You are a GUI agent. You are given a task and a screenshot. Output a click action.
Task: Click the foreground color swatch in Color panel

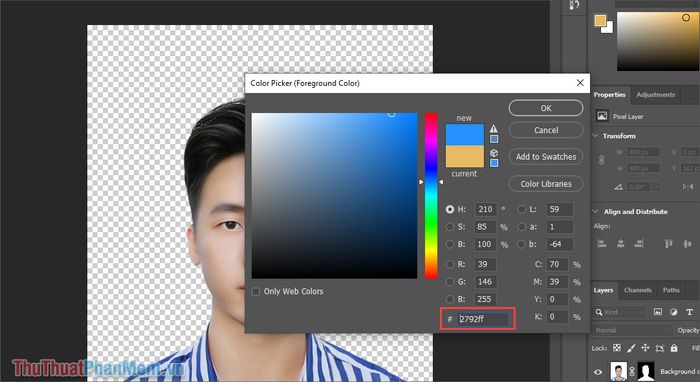point(600,21)
